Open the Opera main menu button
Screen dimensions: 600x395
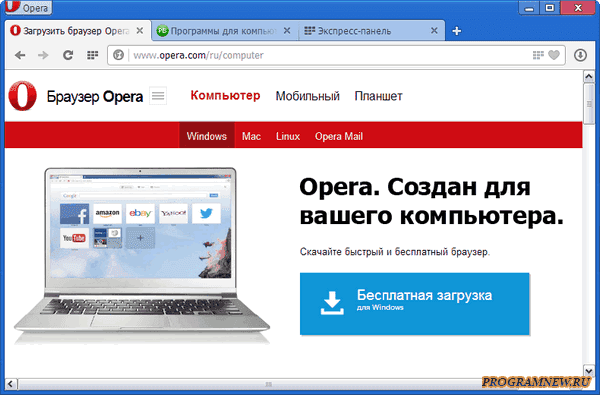(x=28, y=7)
